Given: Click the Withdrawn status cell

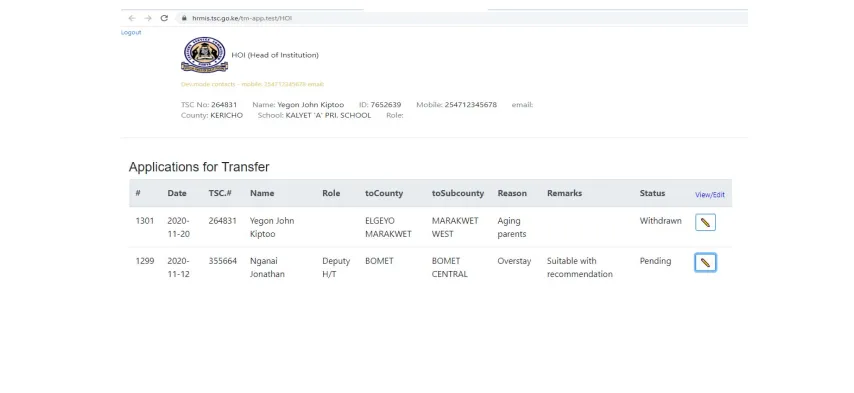Looking at the screenshot, I should tap(661, 221).
